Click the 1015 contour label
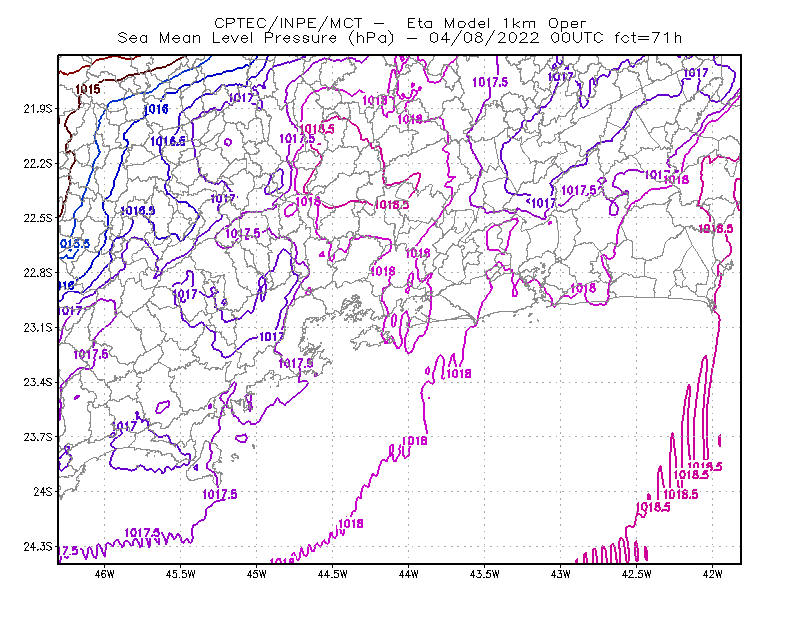This screenshot has width=800, height=618. [87, 89]
